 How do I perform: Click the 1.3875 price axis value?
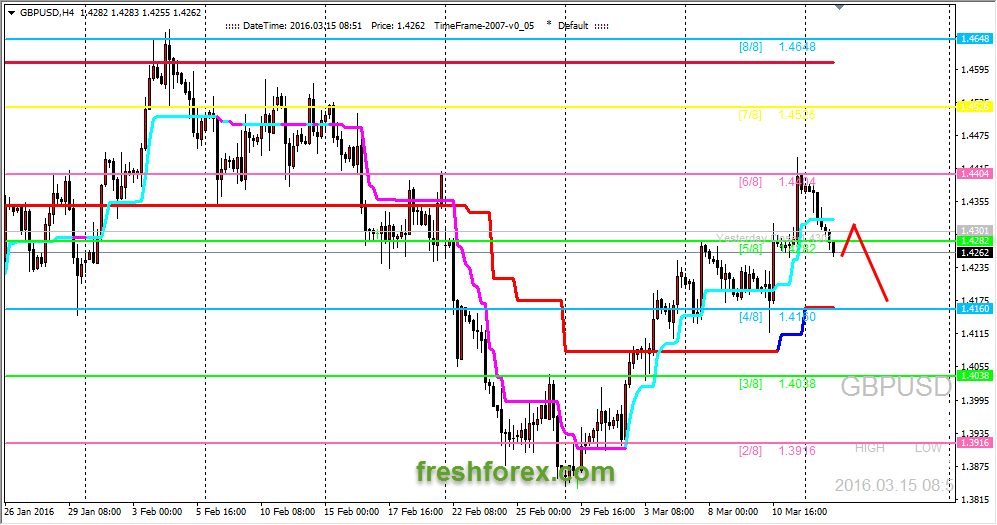975,467
